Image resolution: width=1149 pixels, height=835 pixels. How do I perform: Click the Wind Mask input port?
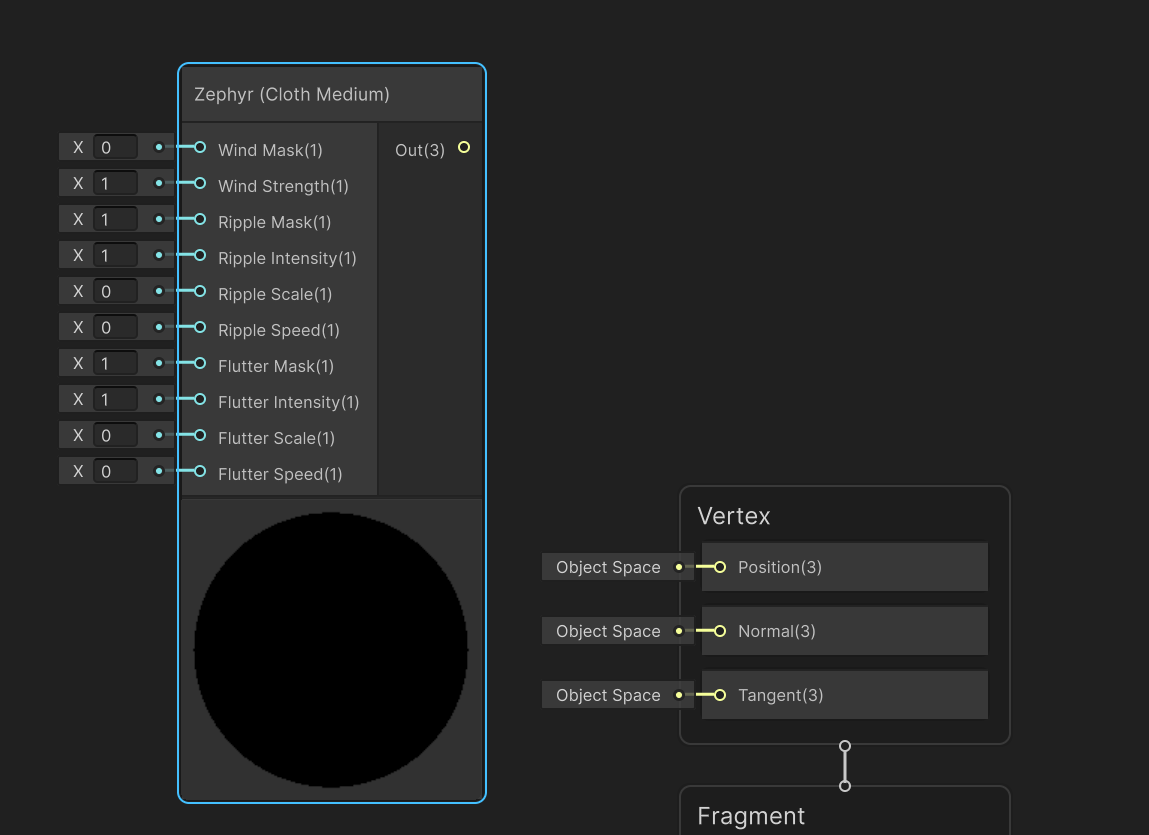click(199, 148)
